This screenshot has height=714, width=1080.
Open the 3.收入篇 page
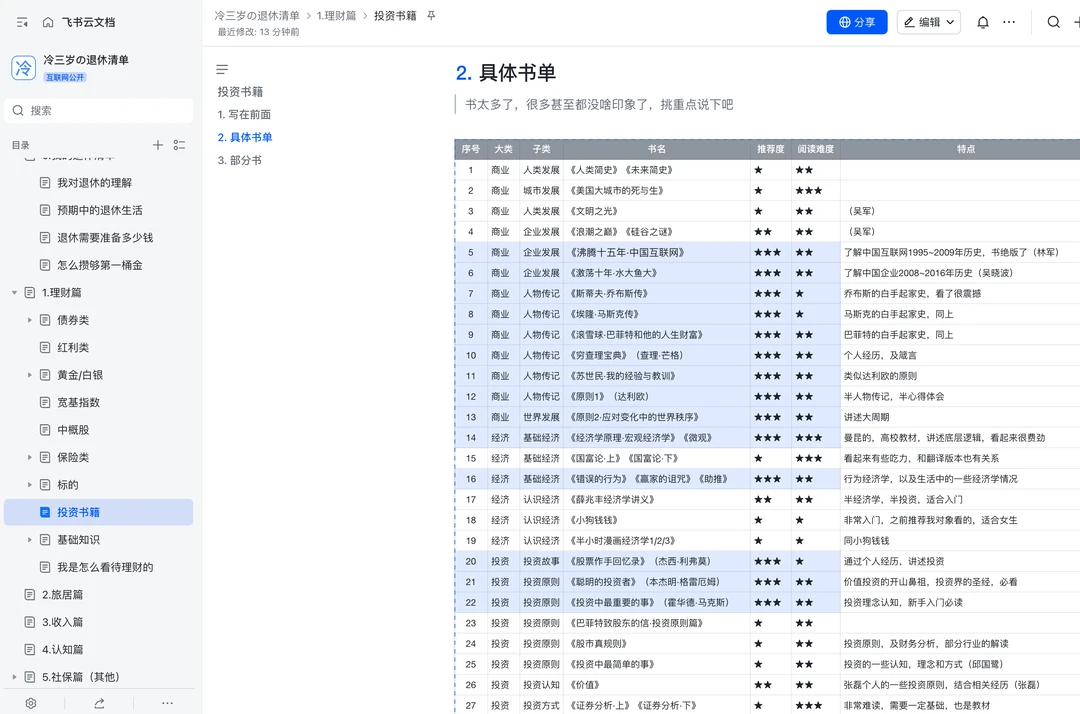62,622
